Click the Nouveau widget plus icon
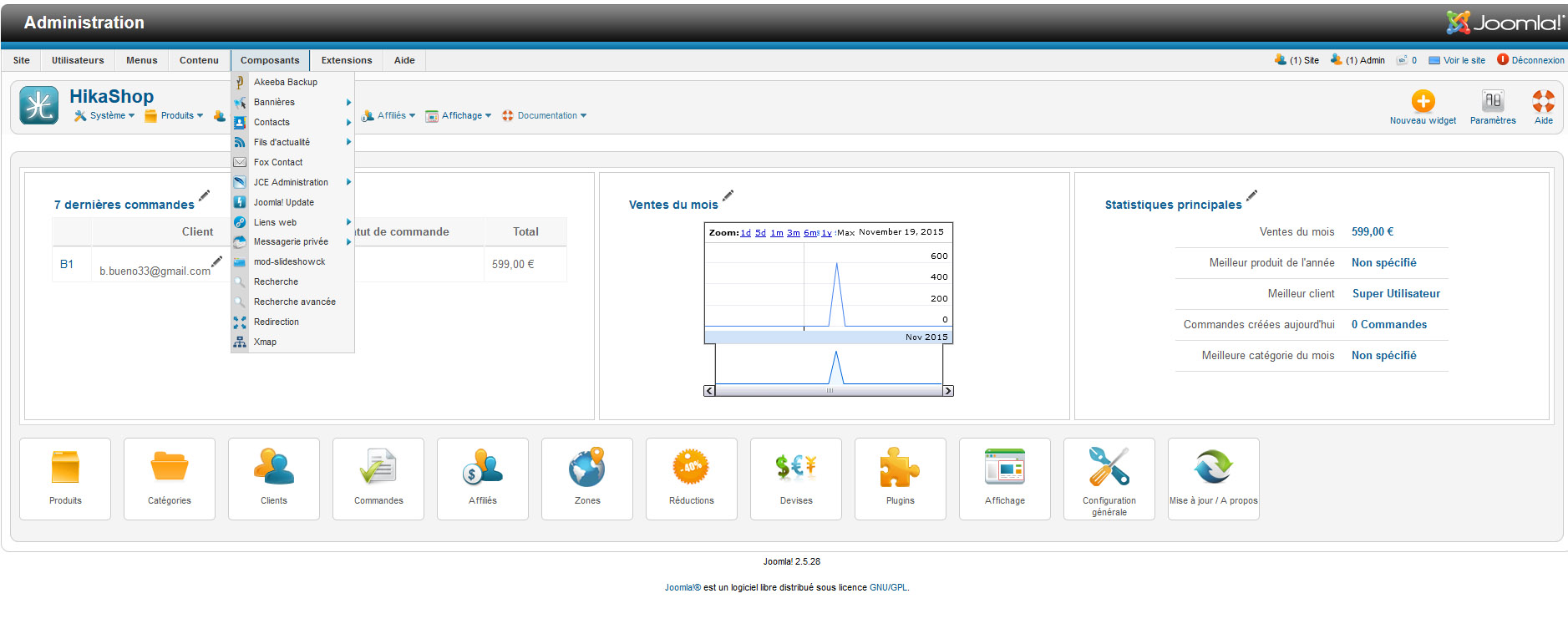Viewport: 1568px width, 644px height. click(x=1423, y=101)
